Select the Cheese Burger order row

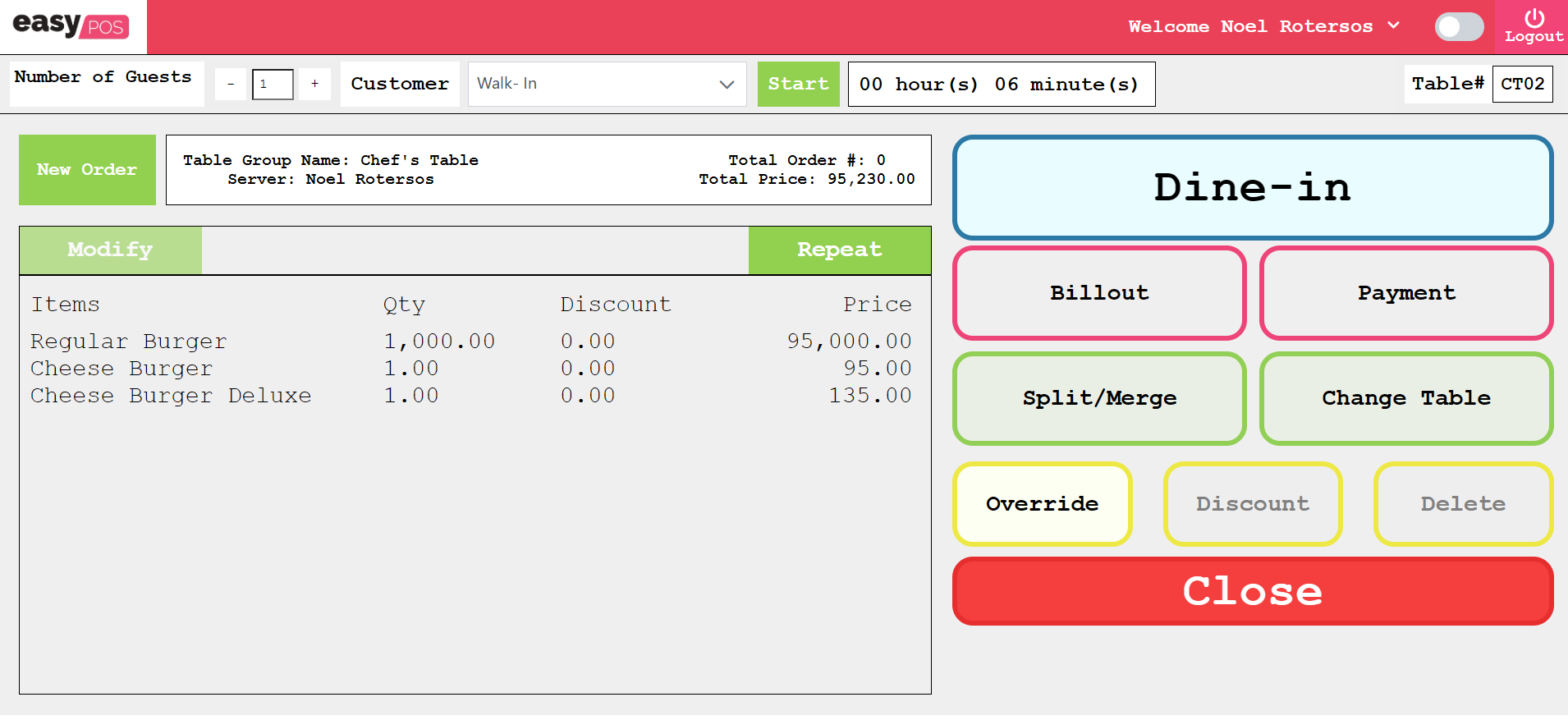coord(471,369)
